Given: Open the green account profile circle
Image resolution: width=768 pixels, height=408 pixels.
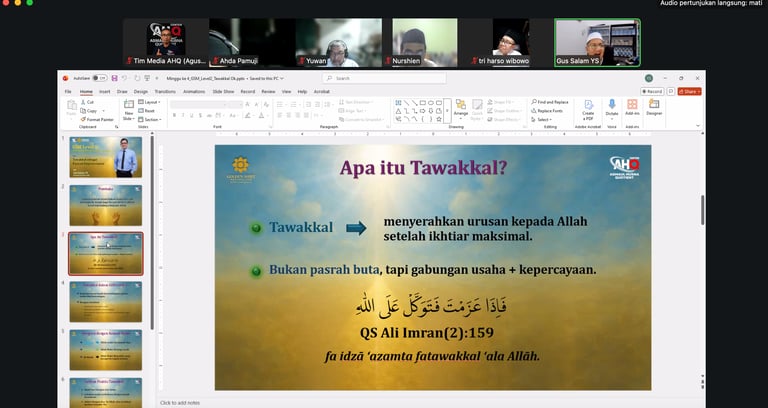Looking at the screenshot, I should click(648, 78).
